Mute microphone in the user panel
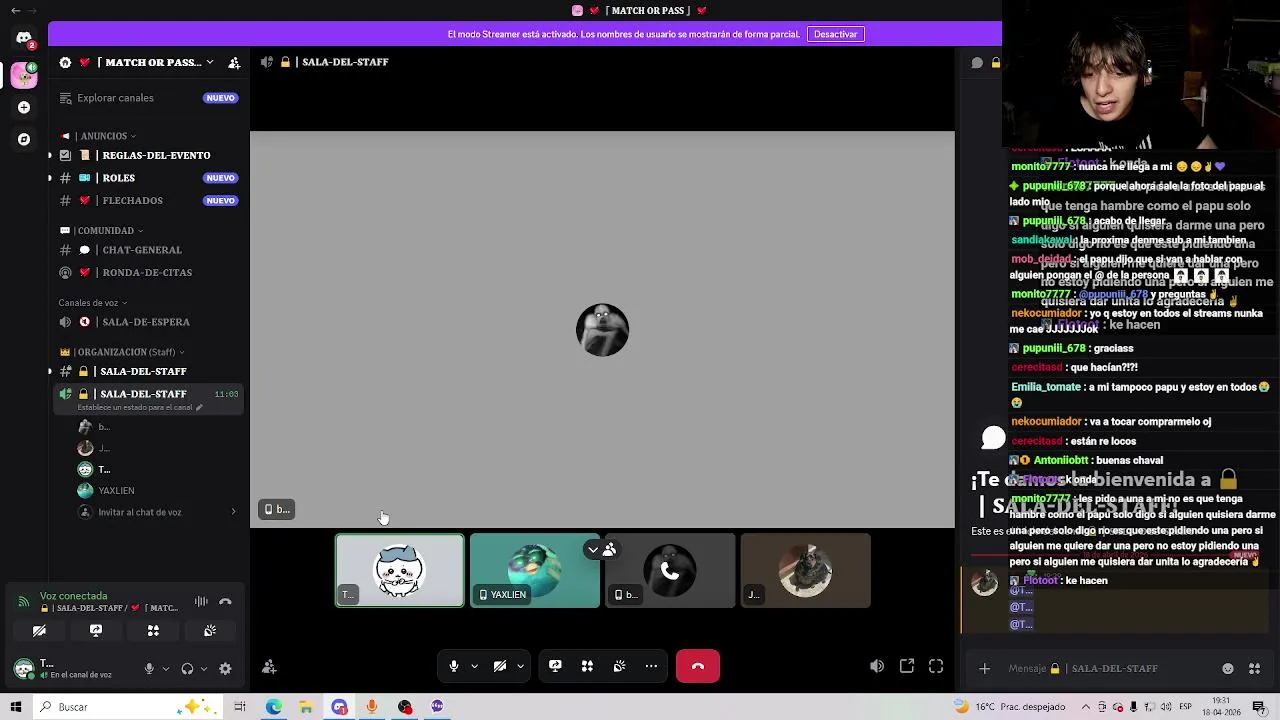This screenshot has height=720, width=1280. (149, 669)
